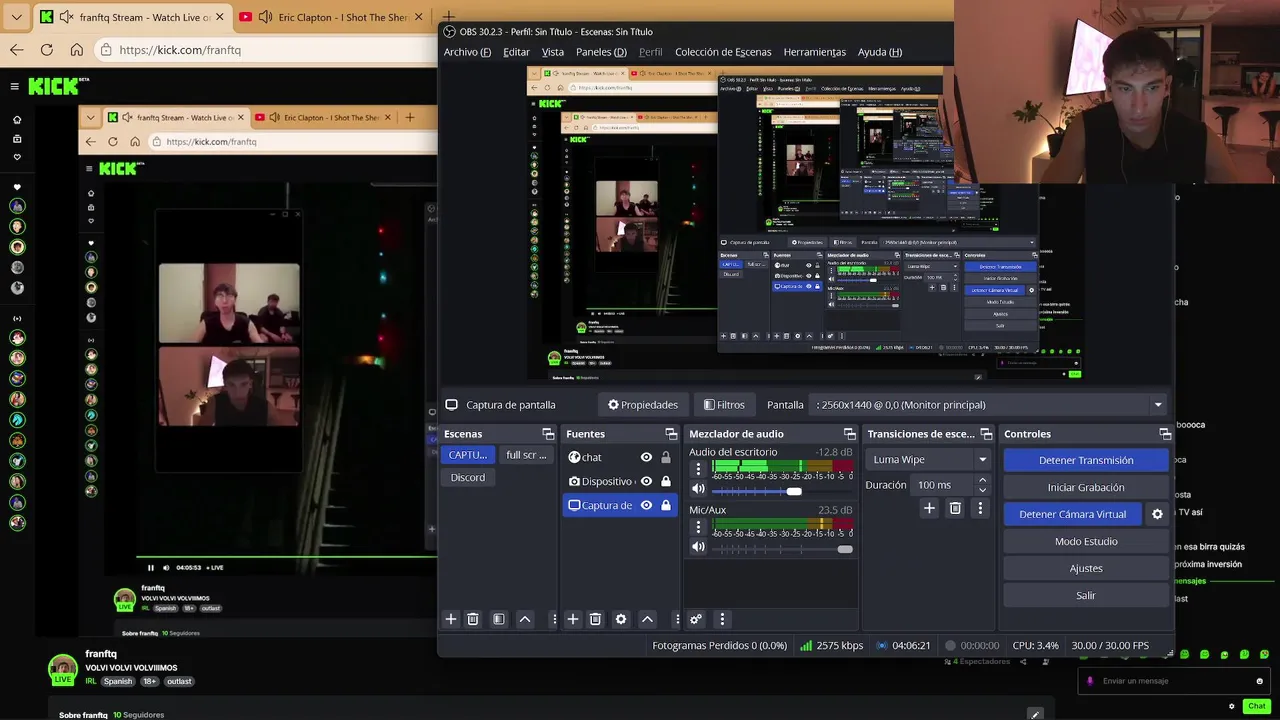Open the Editar menu in OBS
The height and width of the screenshot is (720, 1280).
tap(516, 52)
